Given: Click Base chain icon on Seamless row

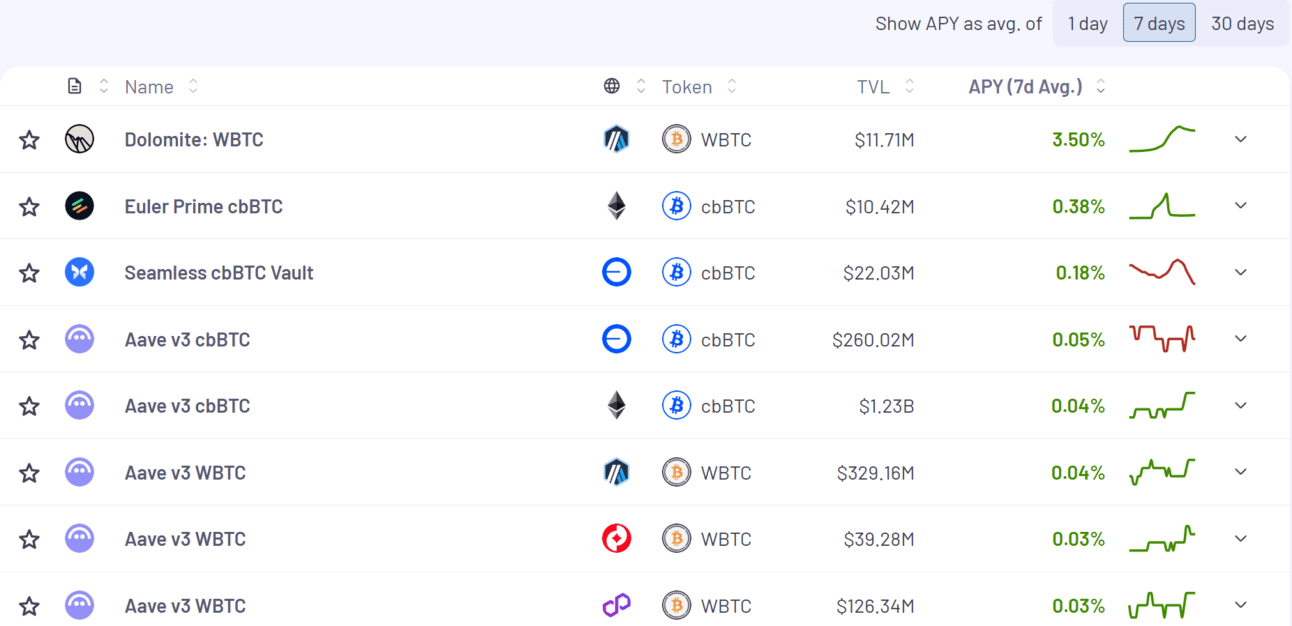Looking at the screenshot, I should point(617,272).
